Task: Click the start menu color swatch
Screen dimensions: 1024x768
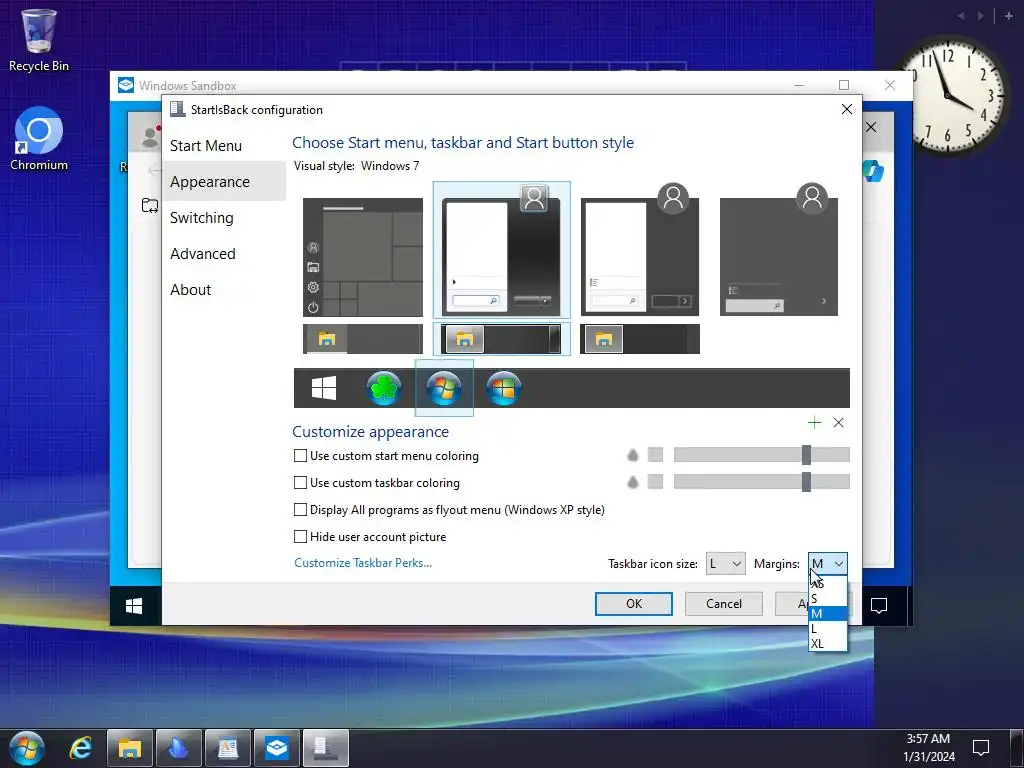Action: (655, 455)
